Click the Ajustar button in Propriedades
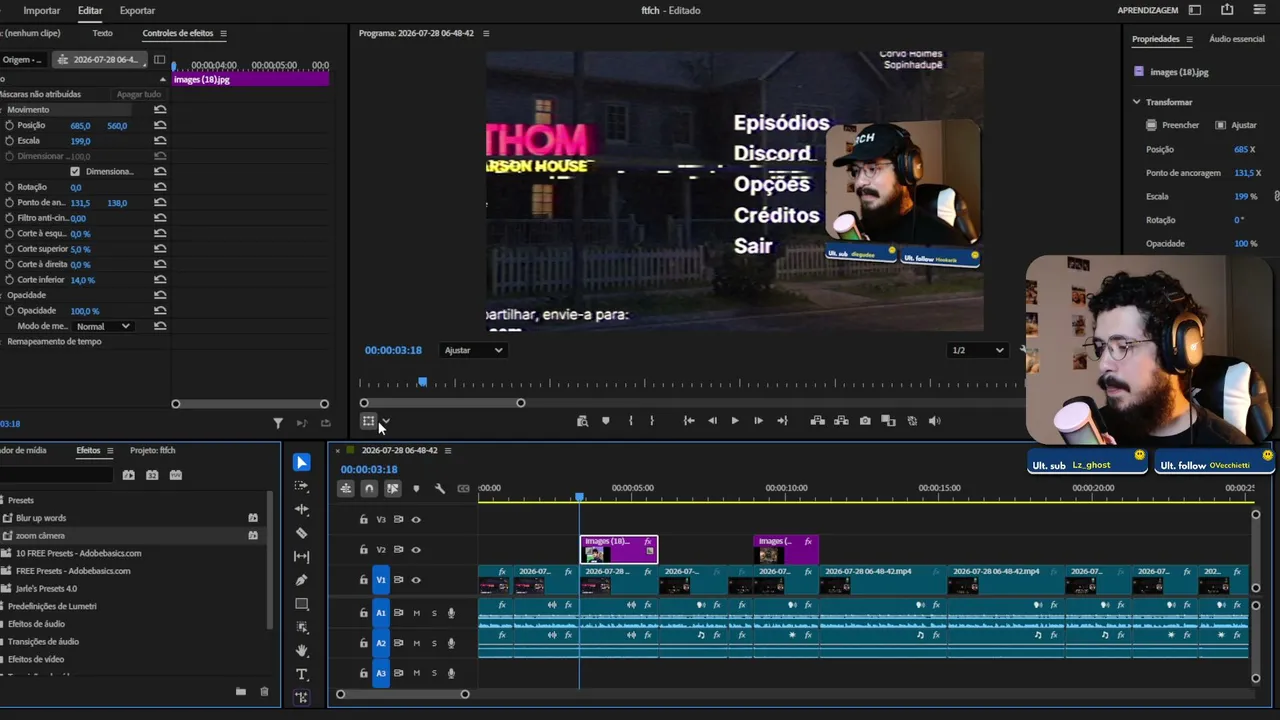 coord(1236,125)
